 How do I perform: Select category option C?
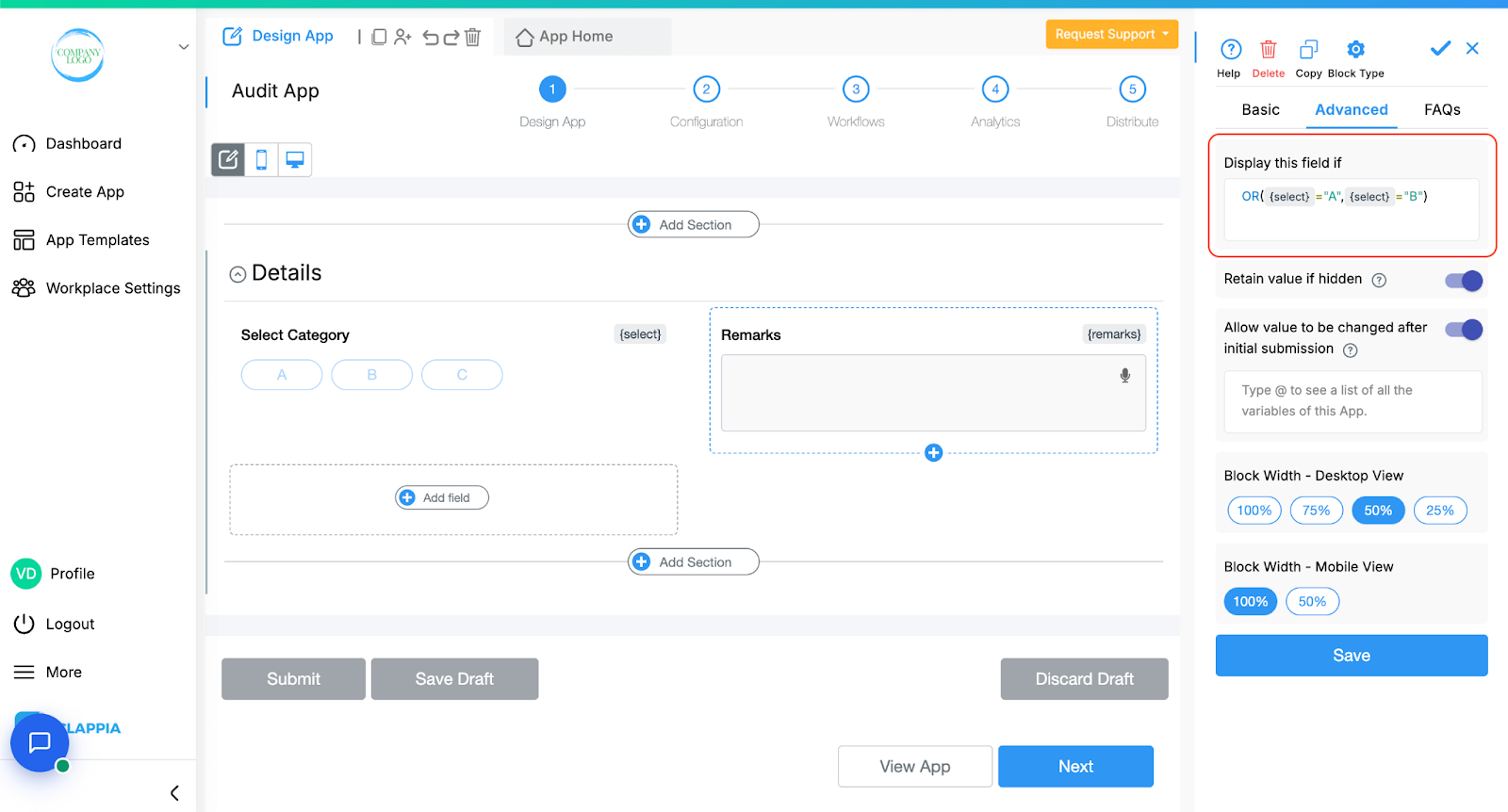pos(462,375)
